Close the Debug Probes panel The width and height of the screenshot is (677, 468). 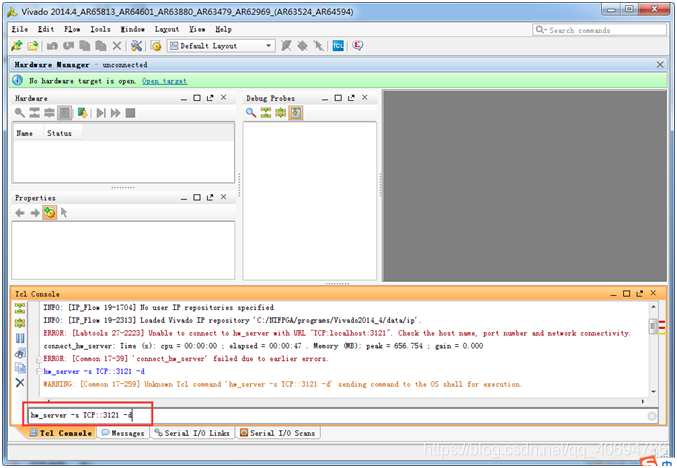tap(365, 98)
